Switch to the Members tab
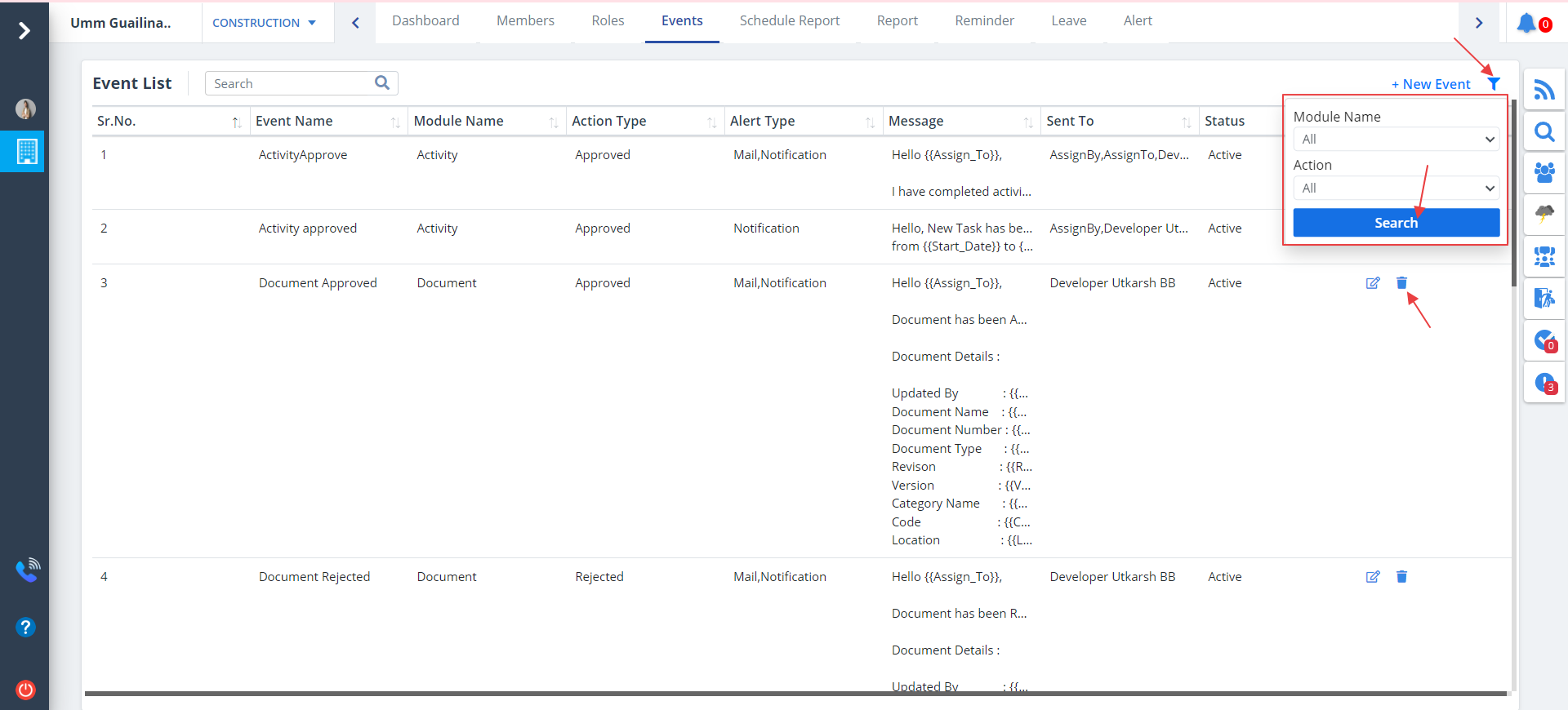 (x=525, y=21)
